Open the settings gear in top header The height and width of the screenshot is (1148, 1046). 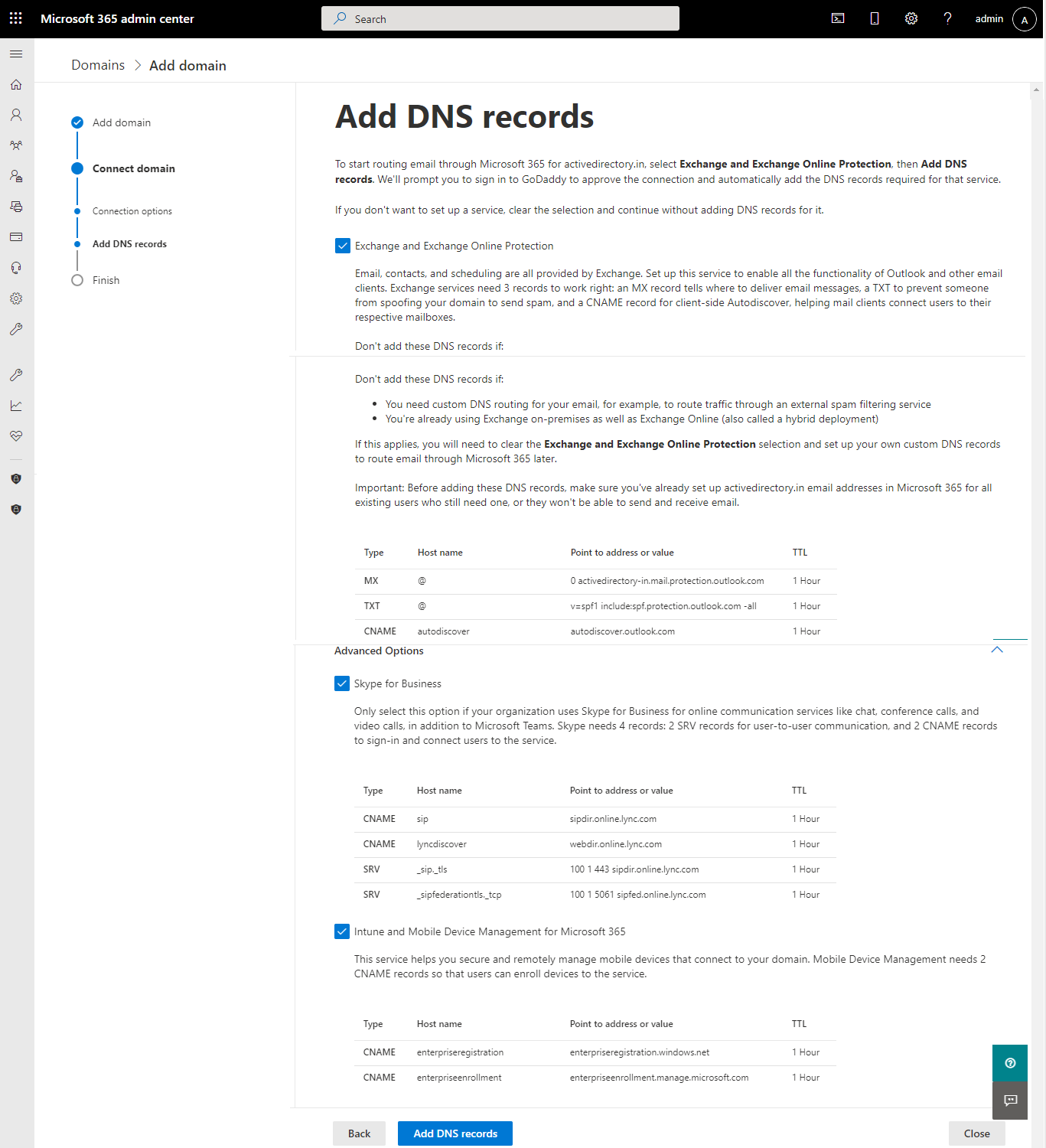tap(911, 18)
